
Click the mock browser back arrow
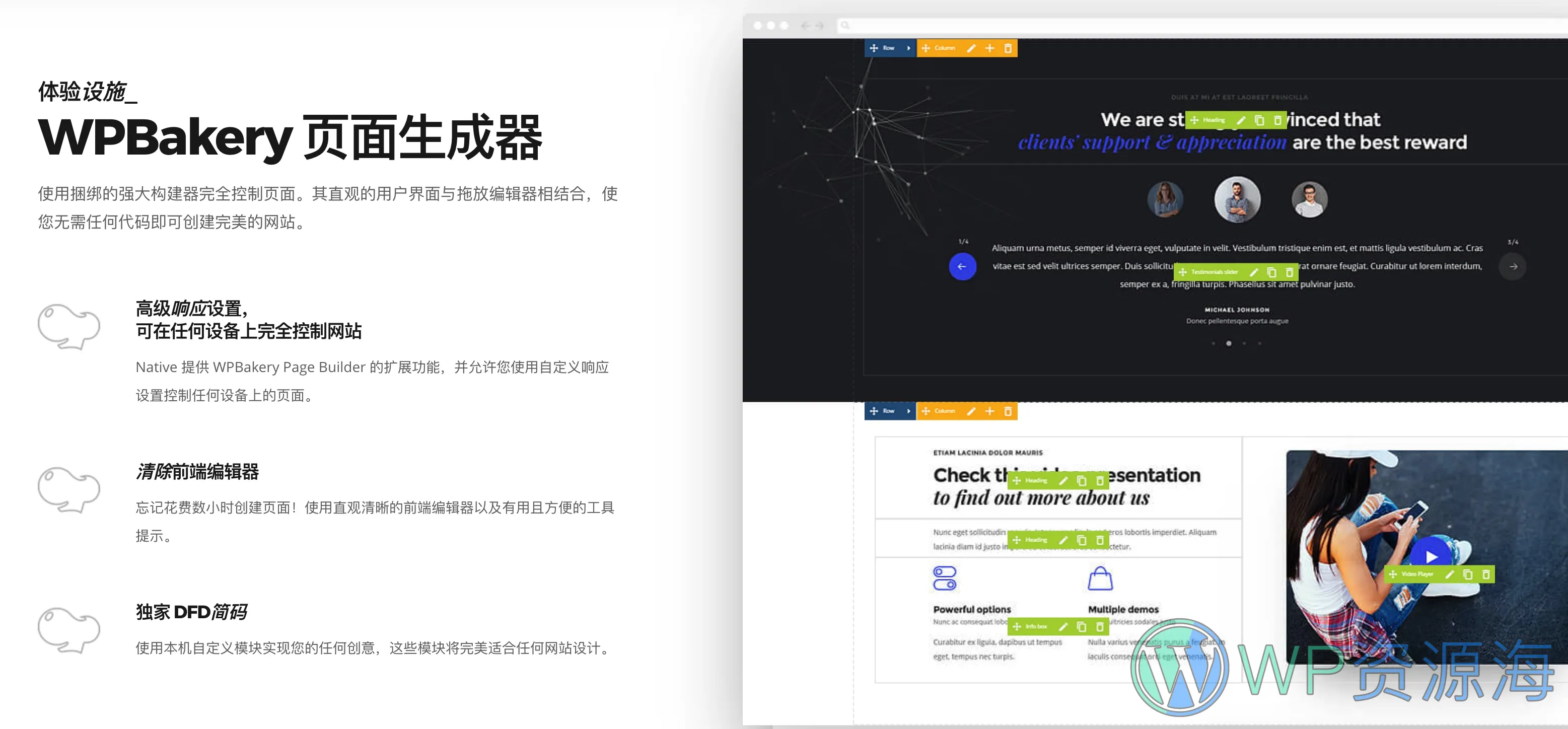805,26
